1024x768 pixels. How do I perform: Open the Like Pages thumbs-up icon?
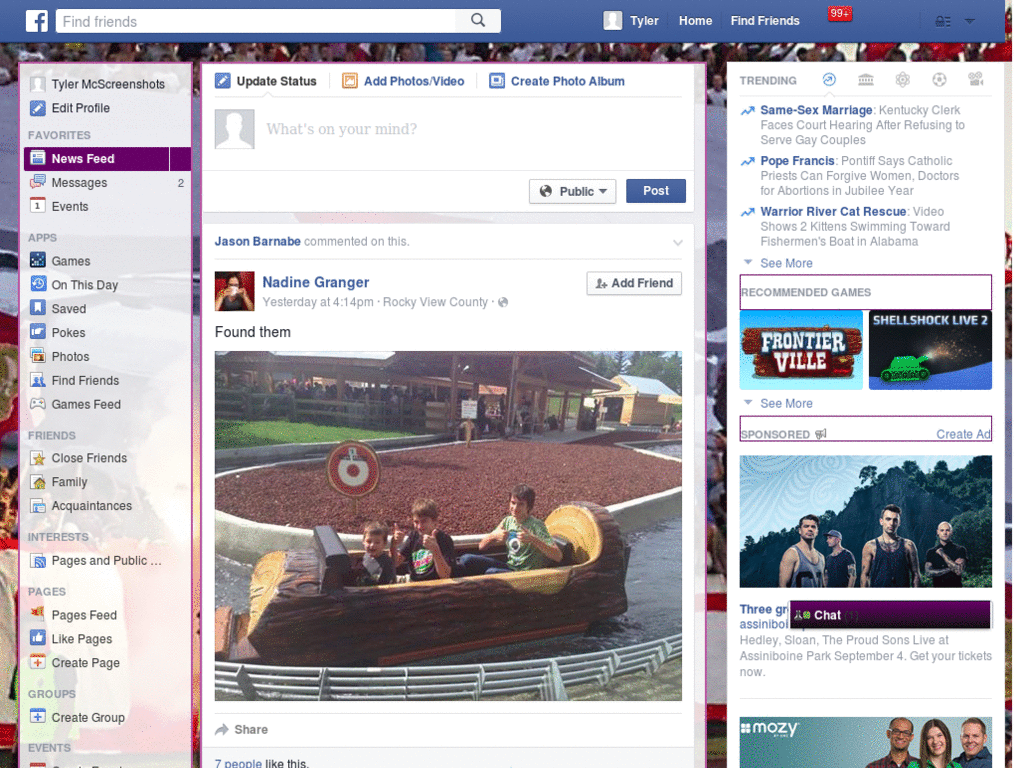point(38,639)
